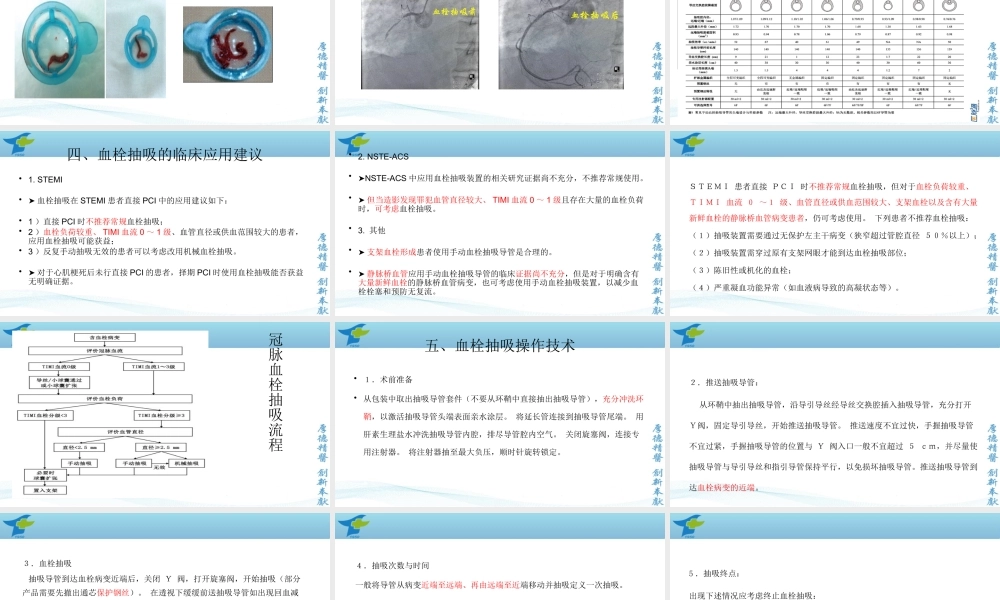Select the 置入支架 flowchart node

pyautogui.click(x=46, y=490)
